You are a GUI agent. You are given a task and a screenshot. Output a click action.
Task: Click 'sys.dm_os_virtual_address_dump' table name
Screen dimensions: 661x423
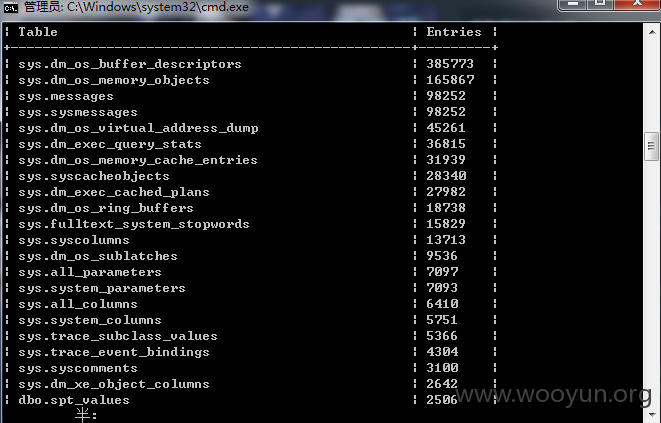(x=138, y=128)
